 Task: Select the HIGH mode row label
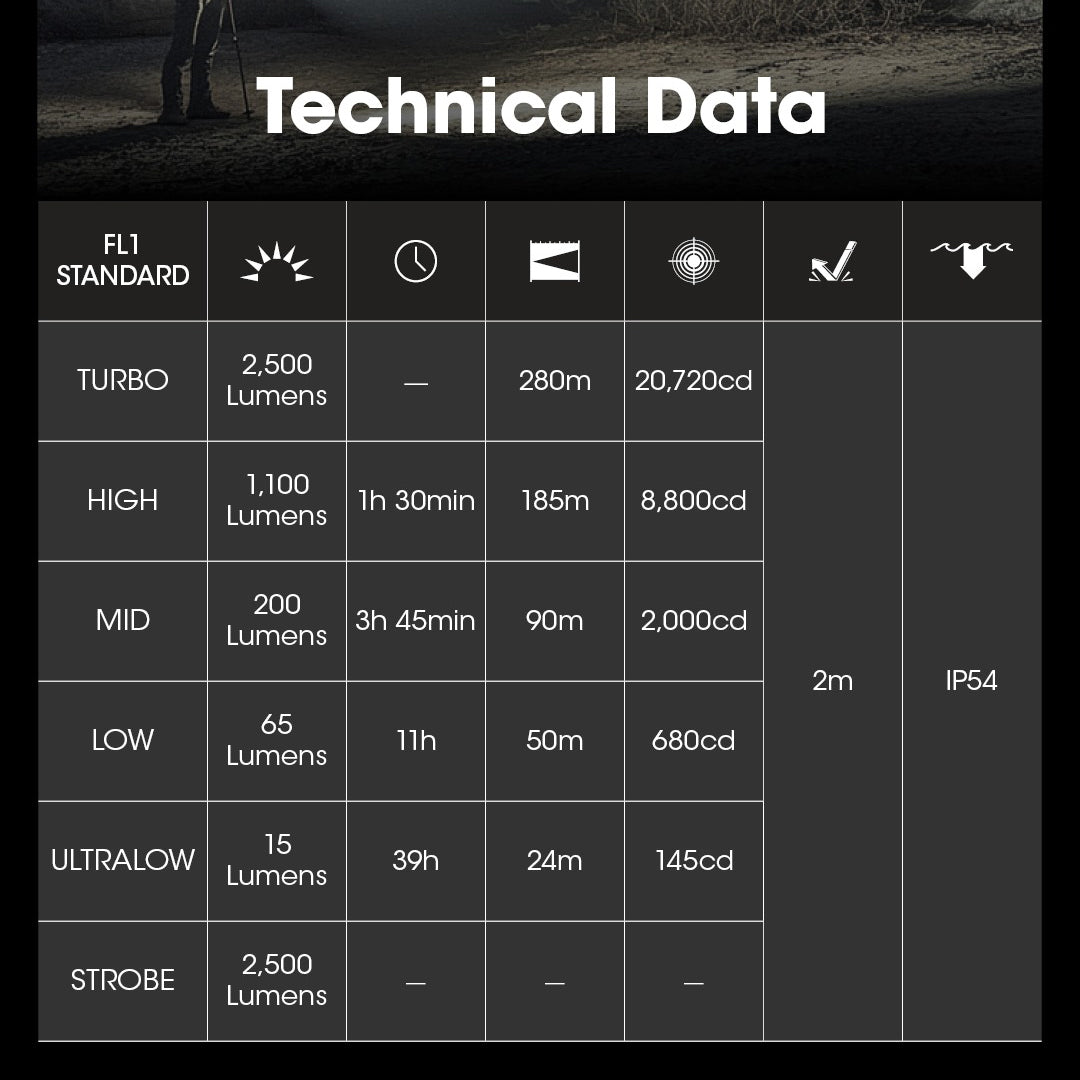(123, 500)
